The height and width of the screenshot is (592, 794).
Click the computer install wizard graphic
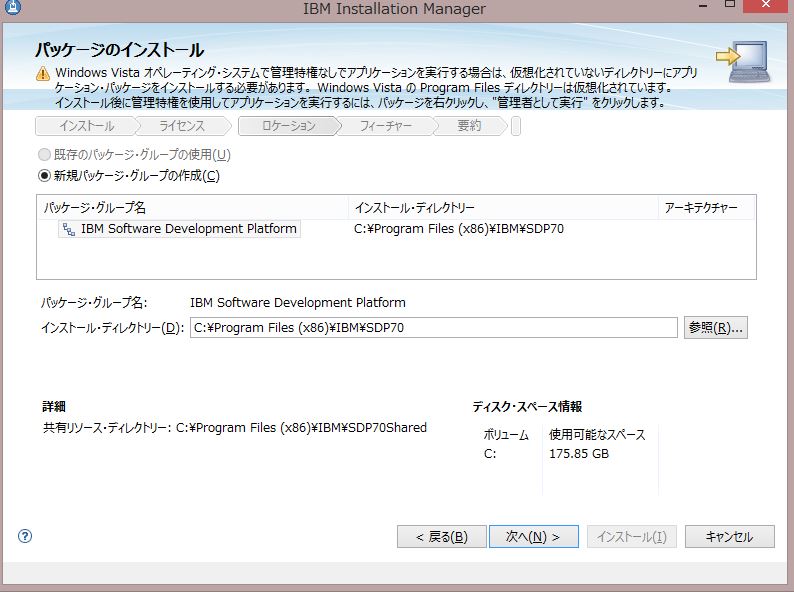(743, 62)
